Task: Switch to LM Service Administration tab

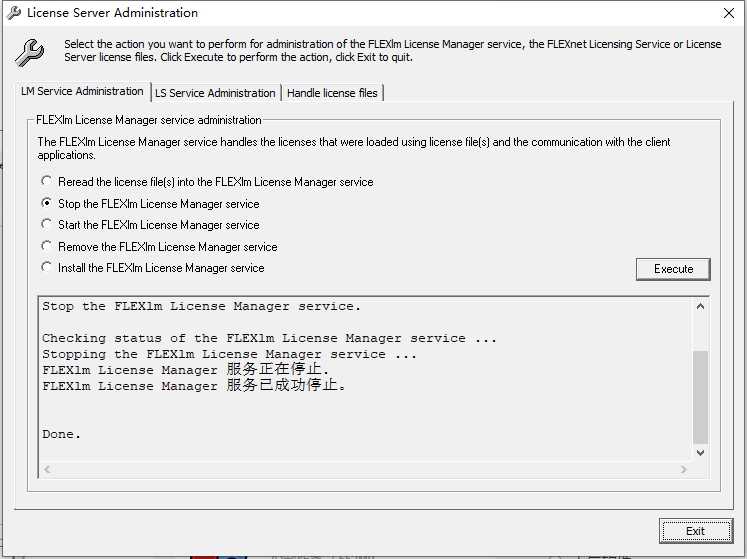Action: click(x=82, y=91)
